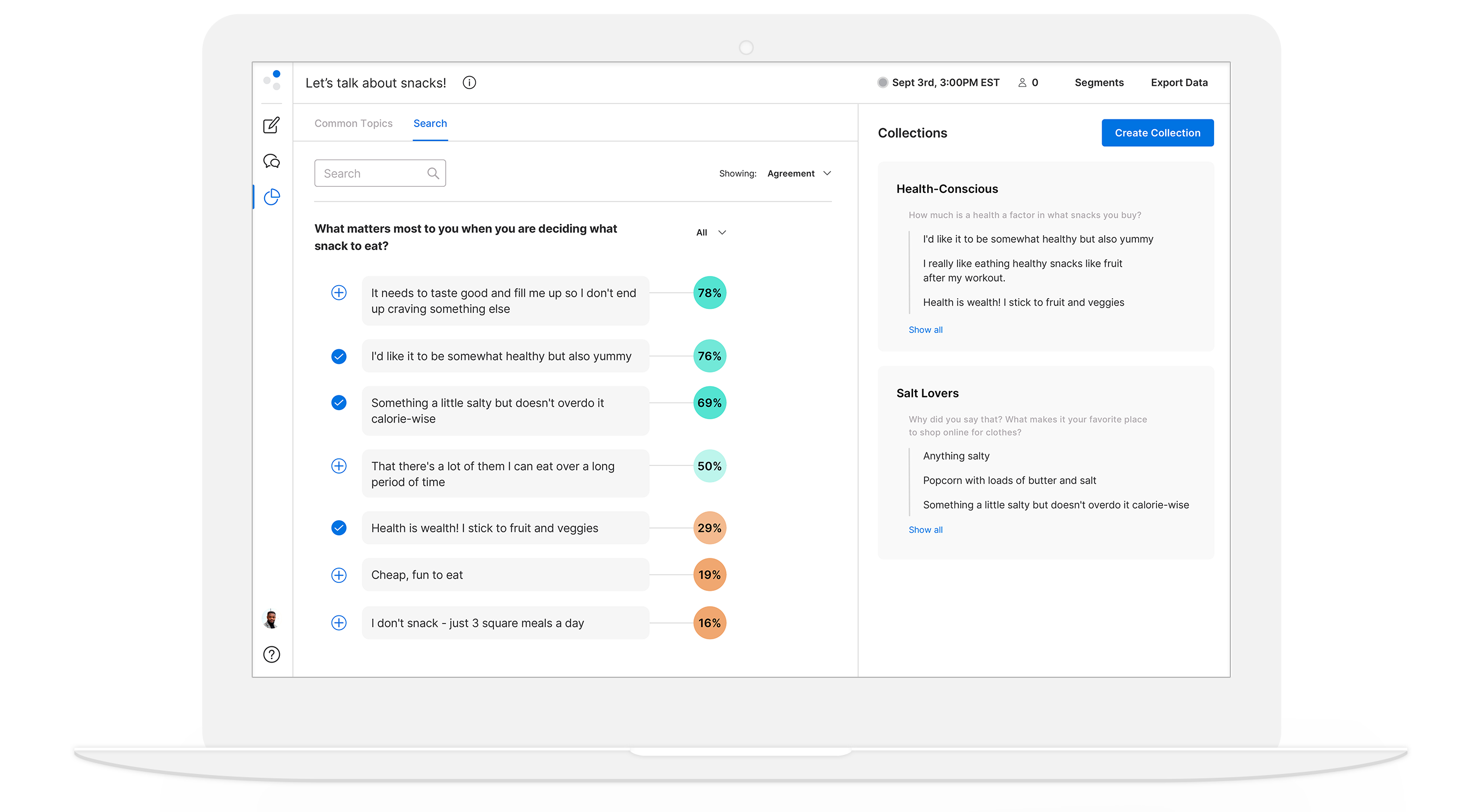Screen dimensions: 1482x812
Task: Click the 78% agreement circle
Action: click(x=709, y=293)
